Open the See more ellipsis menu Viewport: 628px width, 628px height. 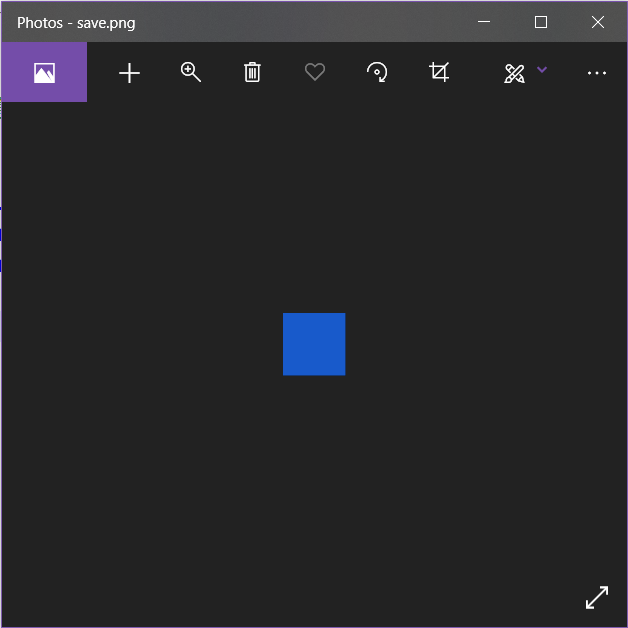pyautogui.click(x=597, y=73)
